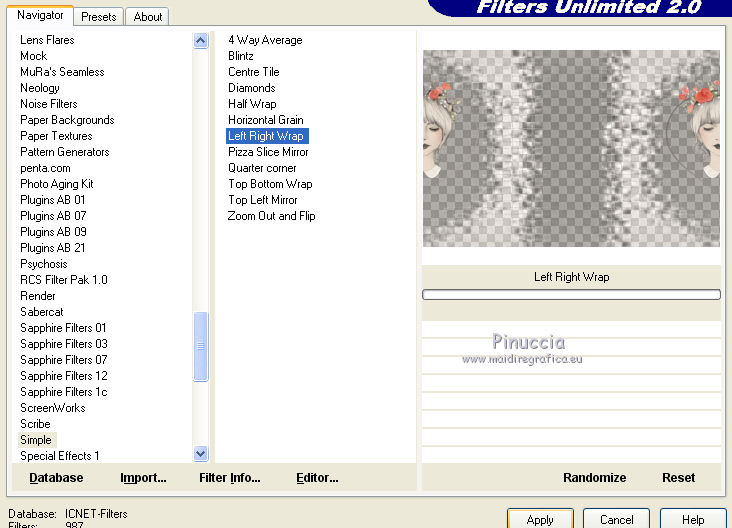Select the Simple category
Viewport: 732px width, 528px height.
click(x=36, y=440)
